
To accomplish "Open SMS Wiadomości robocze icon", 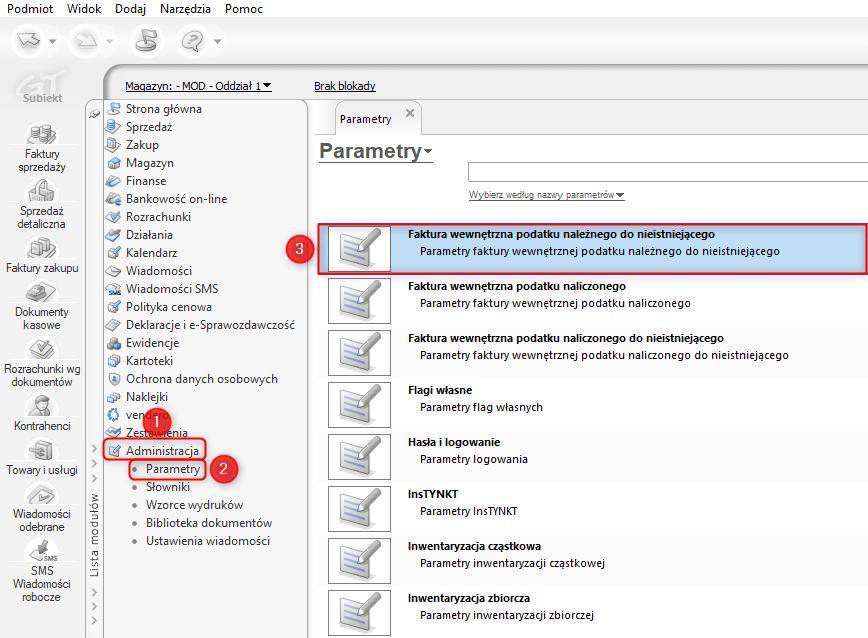I will [x=42, y=551].
